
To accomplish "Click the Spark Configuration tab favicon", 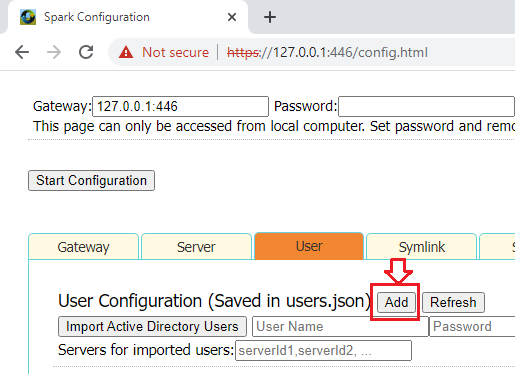I will tap(28, 17).
